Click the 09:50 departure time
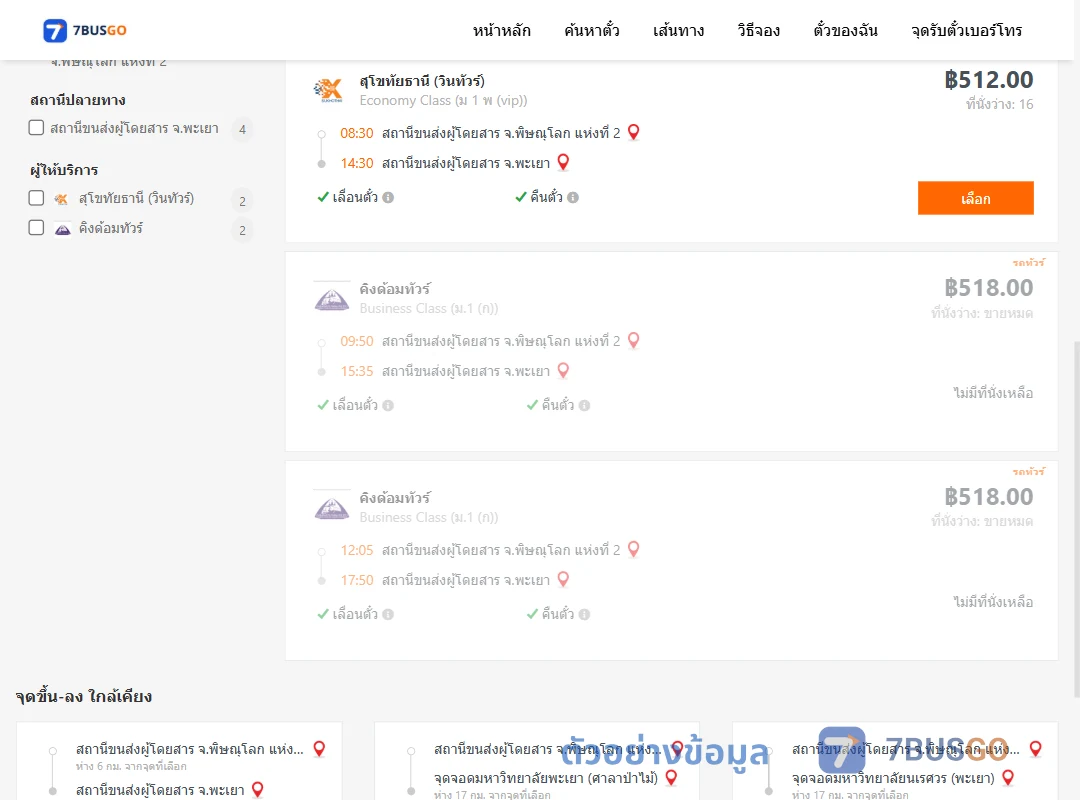 click(x=357, y=342)
